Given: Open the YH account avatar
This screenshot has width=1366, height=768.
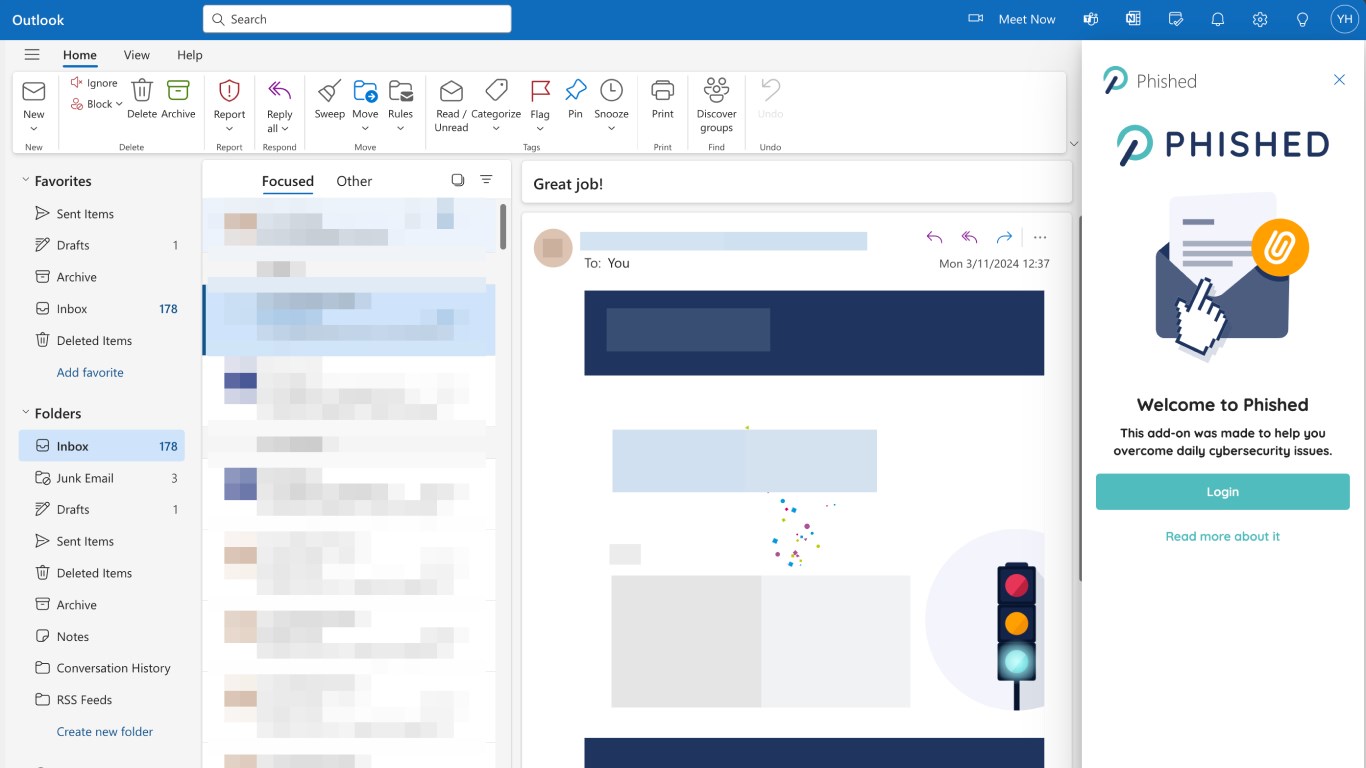Looking at the screenshot, I should [x=1345, y=19].
